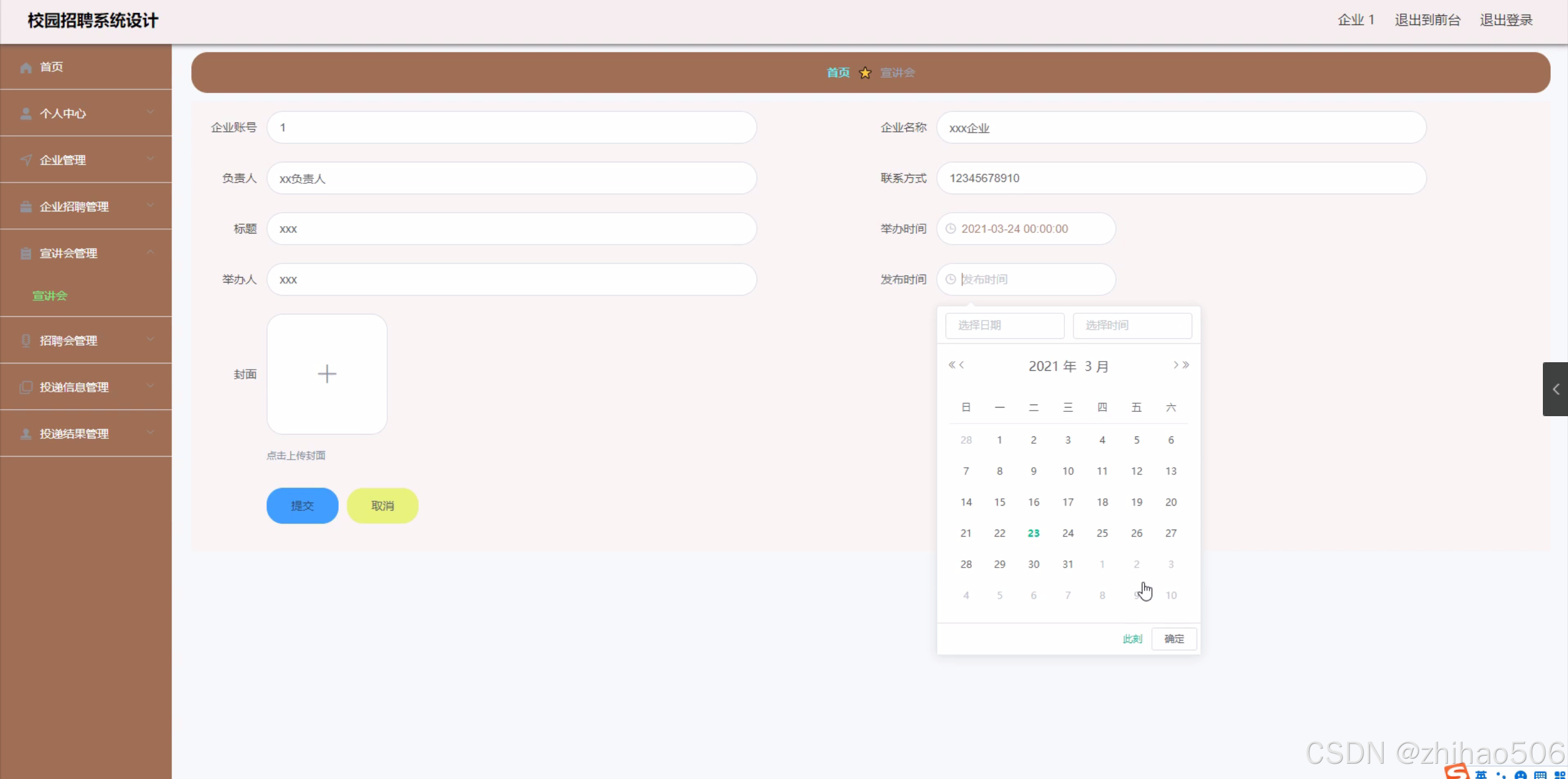Go to previous year in the calendar
This screenshot has width=1568, height=779.
point(951,365)
